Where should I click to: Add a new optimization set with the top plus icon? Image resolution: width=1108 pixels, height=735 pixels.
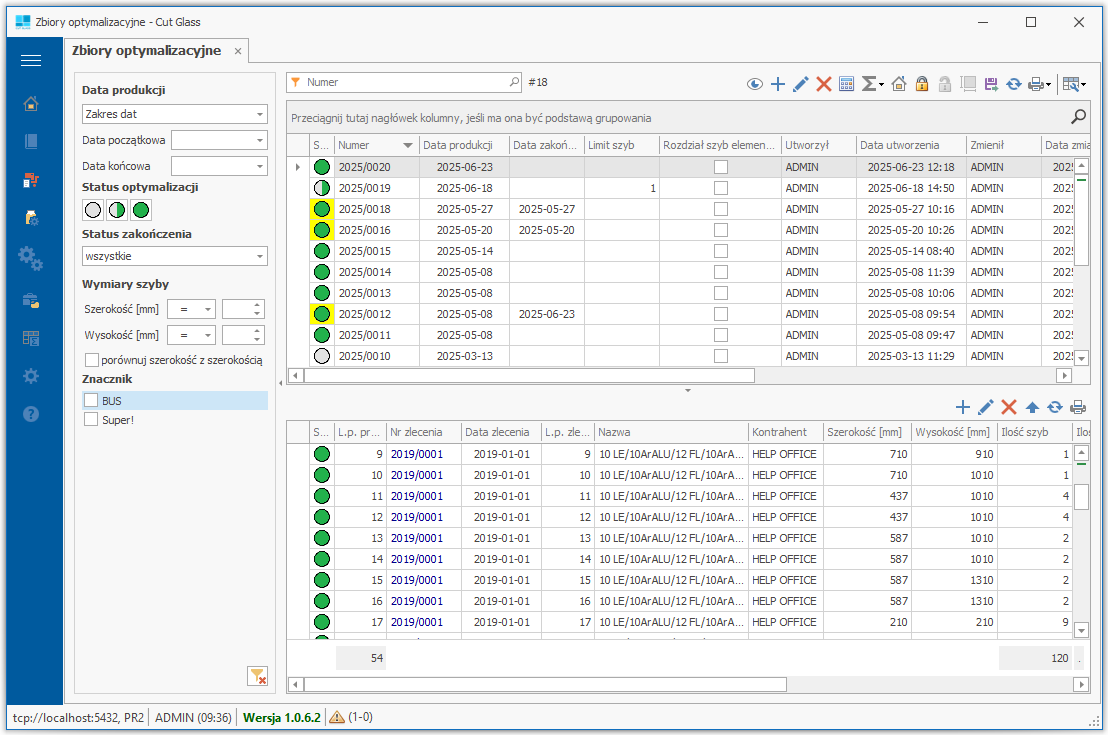coord(778,84)
